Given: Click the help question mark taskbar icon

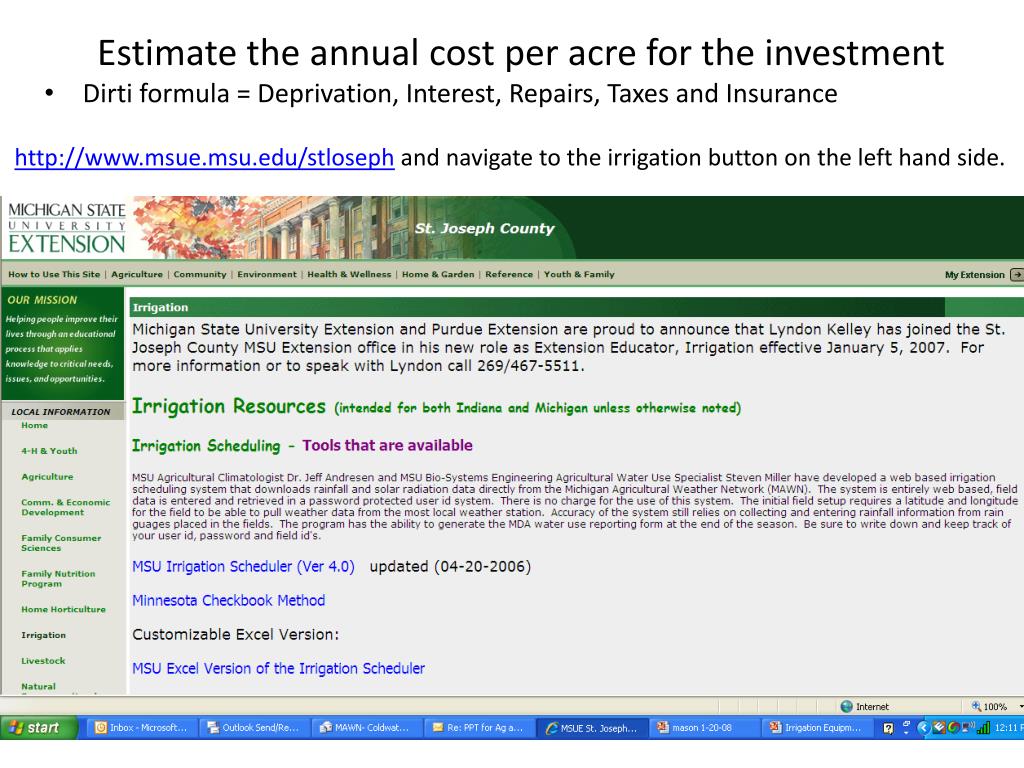Looking at the screenshot, I should [888, 728].
